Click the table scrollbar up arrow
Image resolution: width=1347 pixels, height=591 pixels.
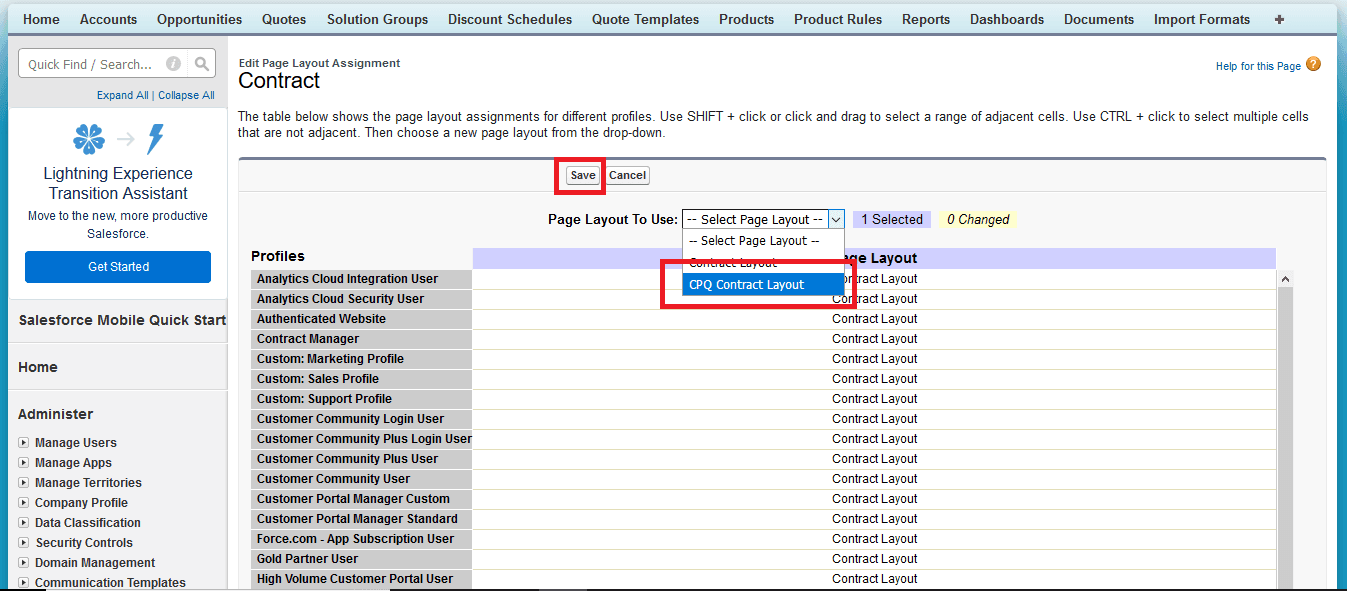1285,280
